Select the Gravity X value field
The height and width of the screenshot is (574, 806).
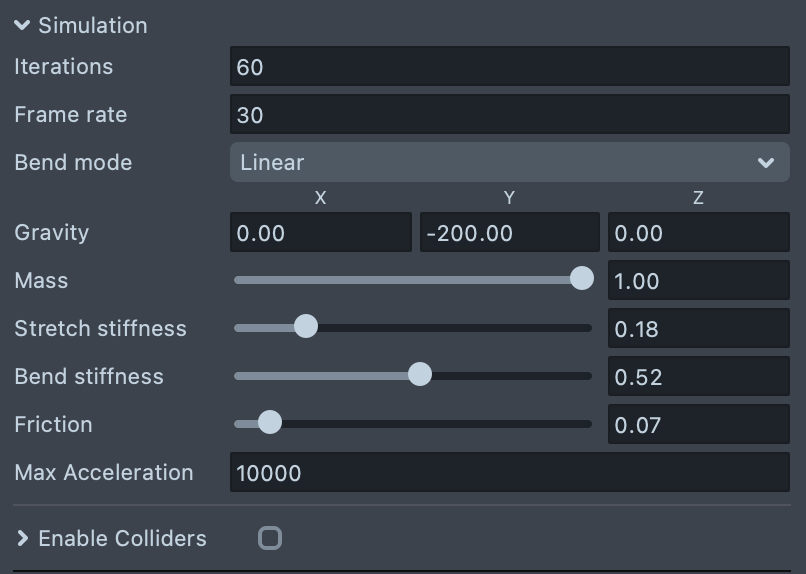coord(320,233)
